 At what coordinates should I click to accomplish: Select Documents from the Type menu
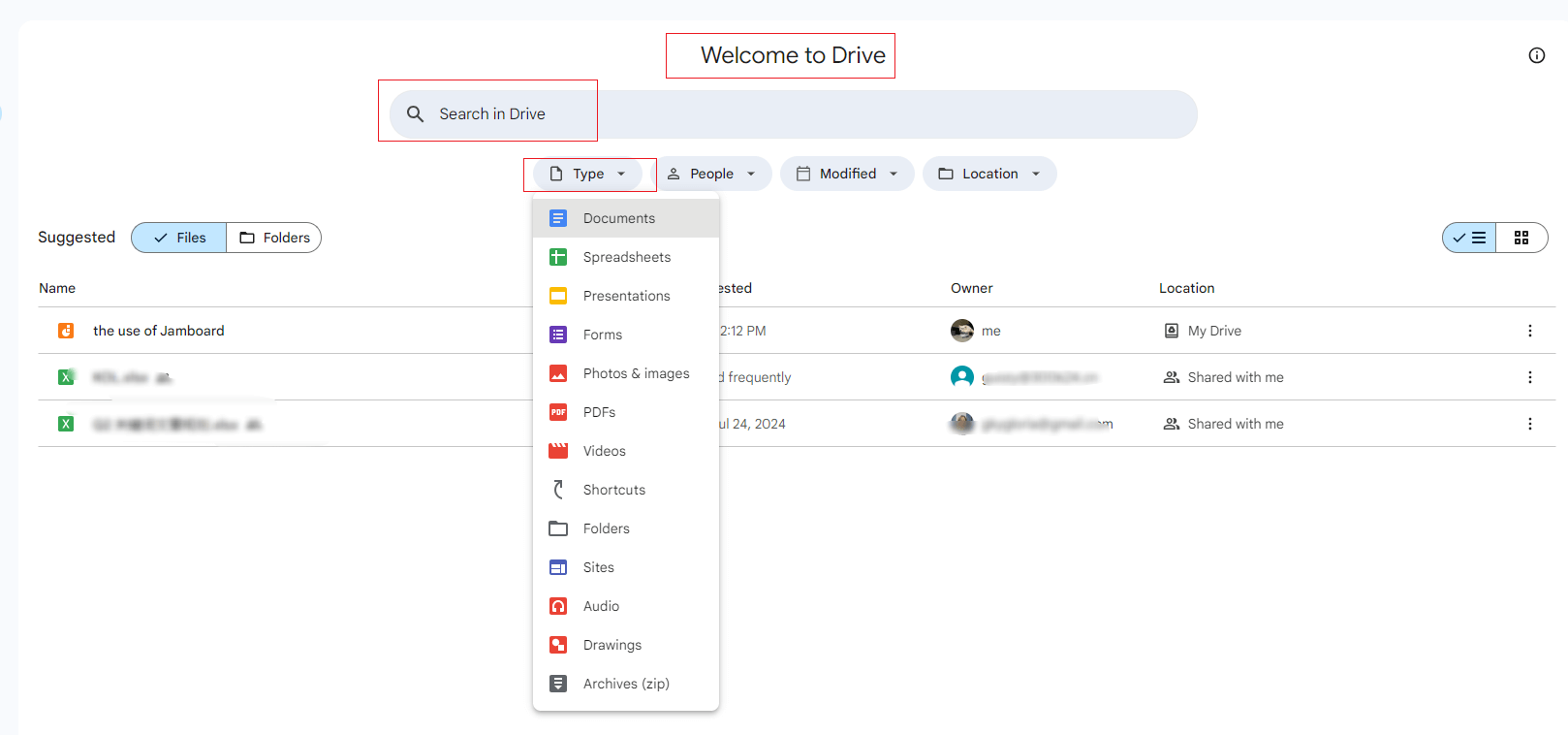click(626, 218)
